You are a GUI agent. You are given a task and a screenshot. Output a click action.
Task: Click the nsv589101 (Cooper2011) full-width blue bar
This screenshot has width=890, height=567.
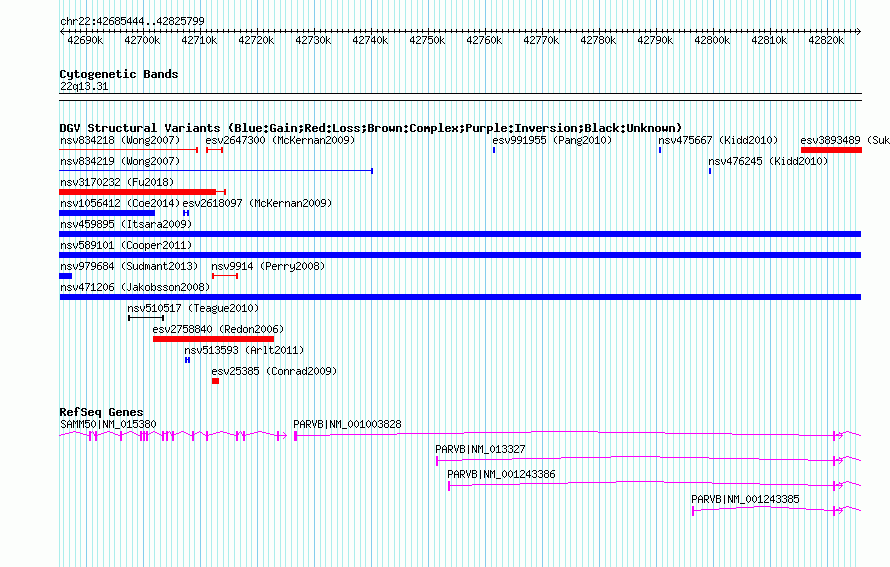460,255
